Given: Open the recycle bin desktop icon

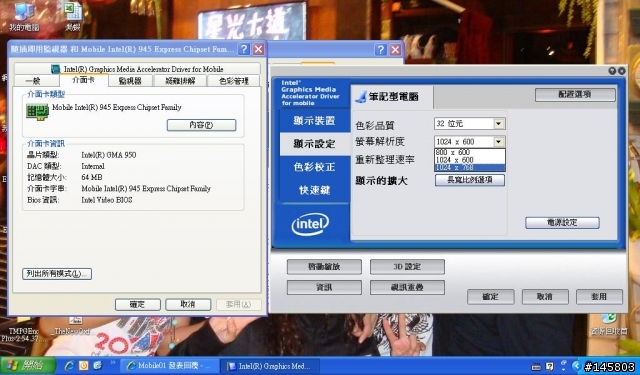Looking at the screenshot, I should [609, 325].
